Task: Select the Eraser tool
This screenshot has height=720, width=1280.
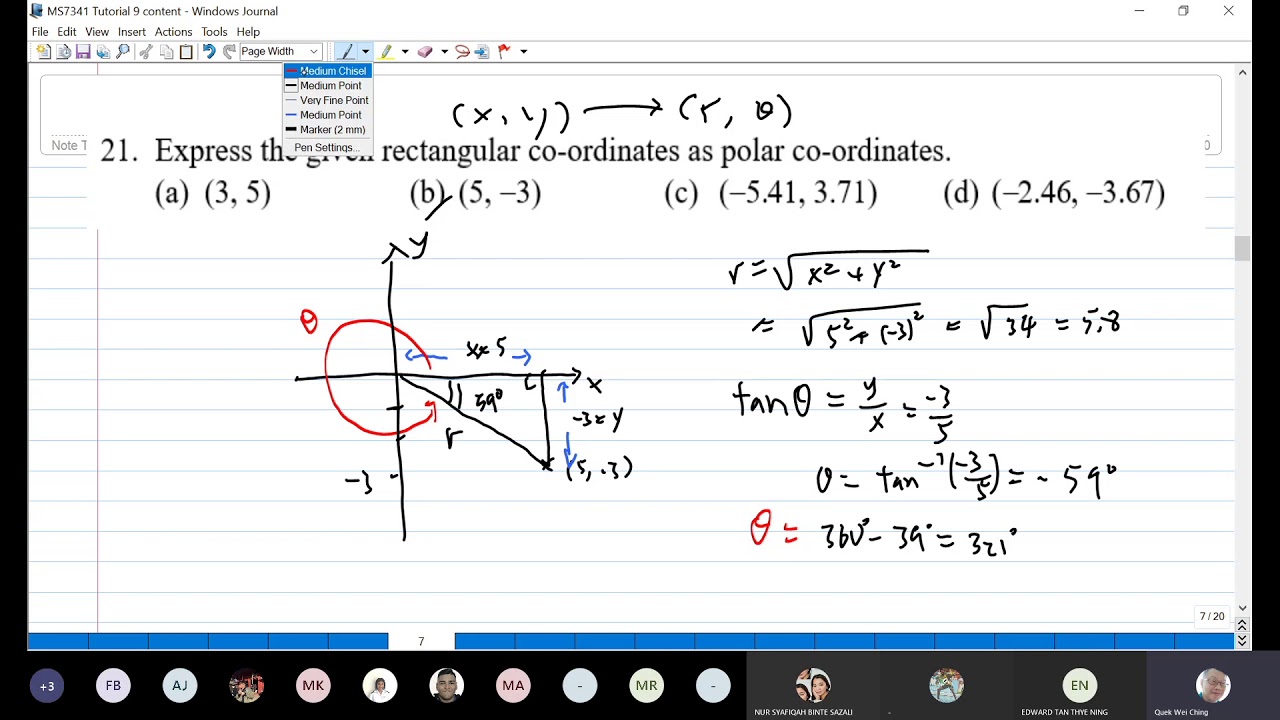Action: coord(425,51)
